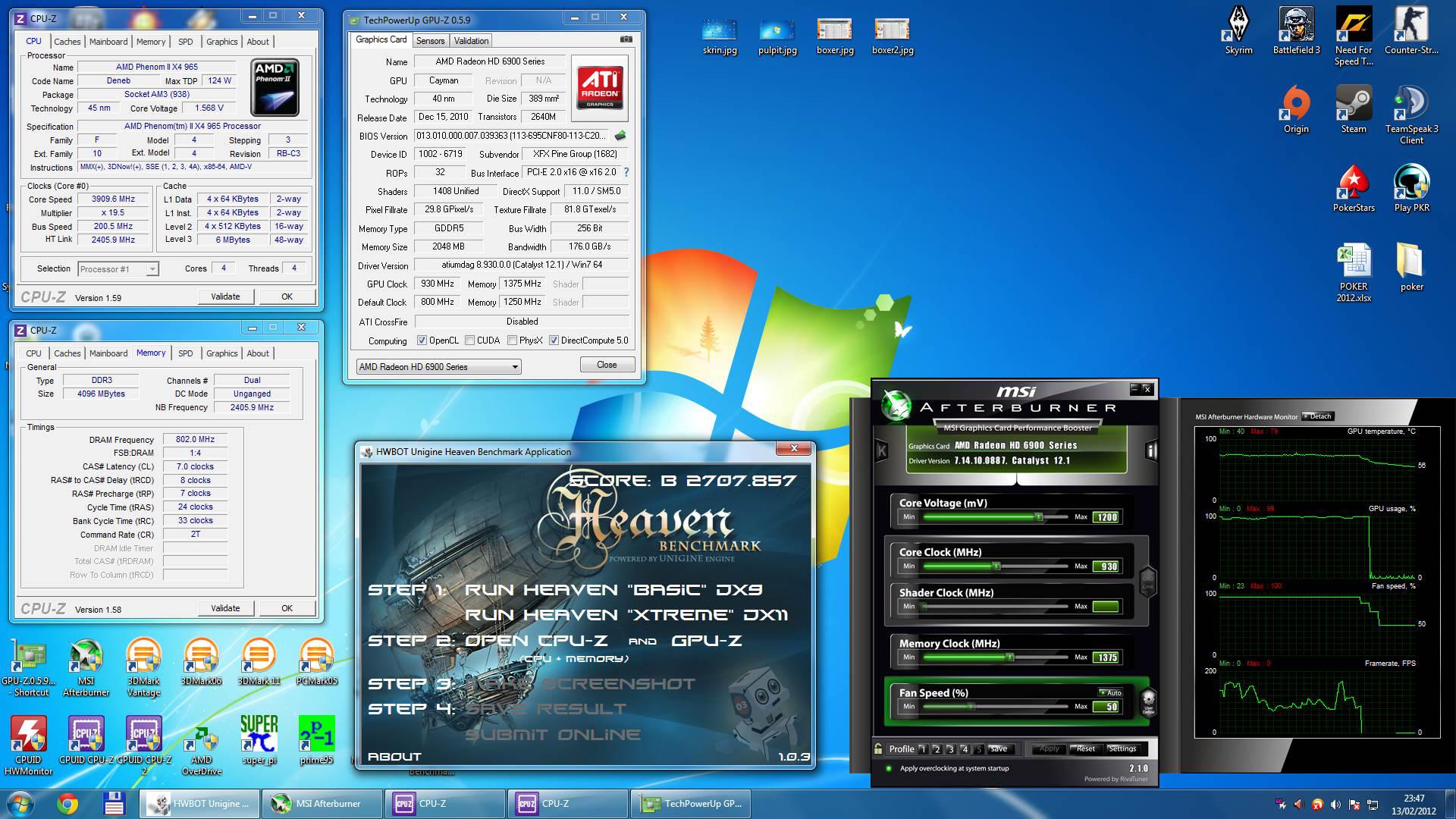The height and width of the screenshot is (819, 1456).
Task: Toggle the PhysX checkbox in GPU-Z
Action: click(x=512, y=340)
